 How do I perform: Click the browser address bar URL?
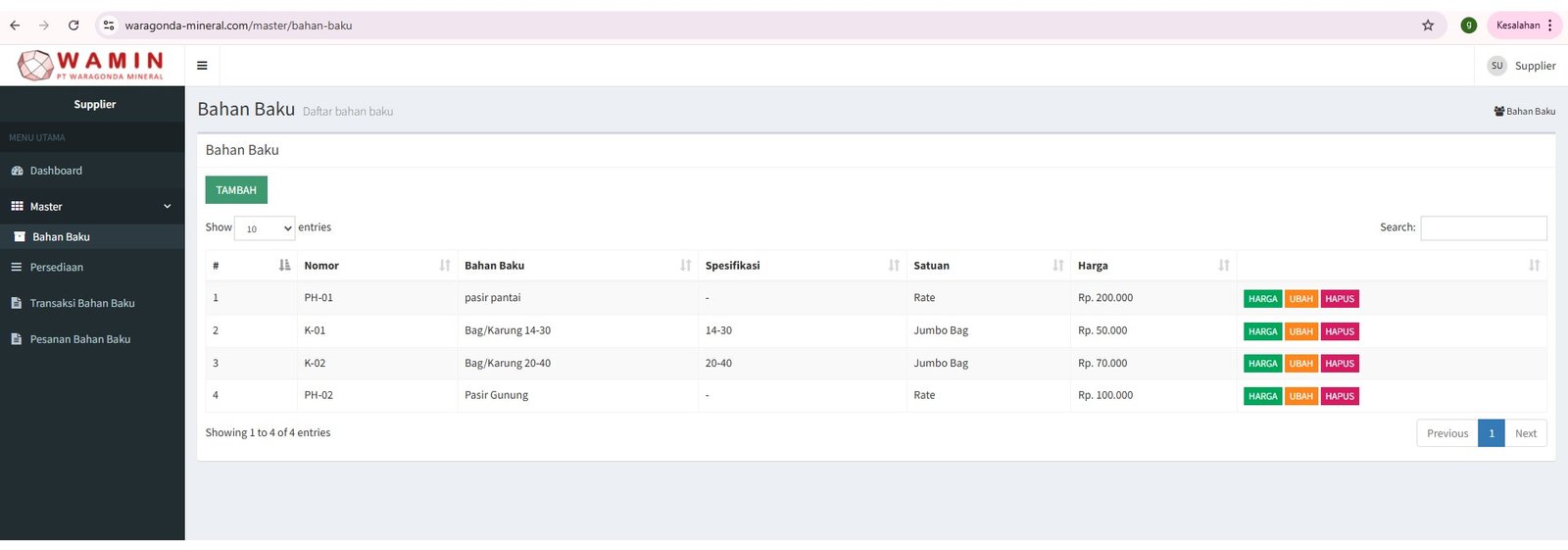point(238,25)
